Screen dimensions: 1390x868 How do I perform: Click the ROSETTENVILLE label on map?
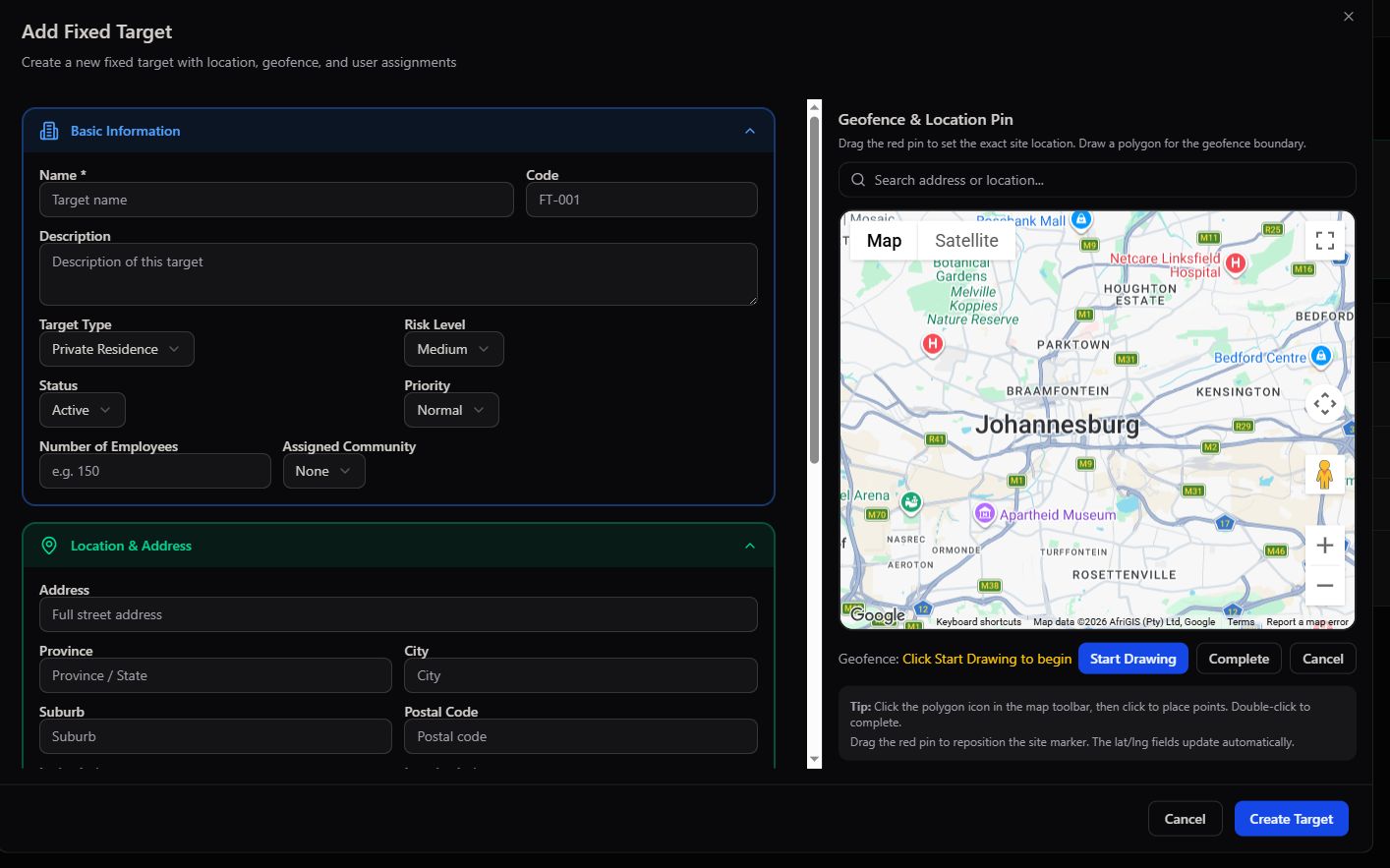1124,574
